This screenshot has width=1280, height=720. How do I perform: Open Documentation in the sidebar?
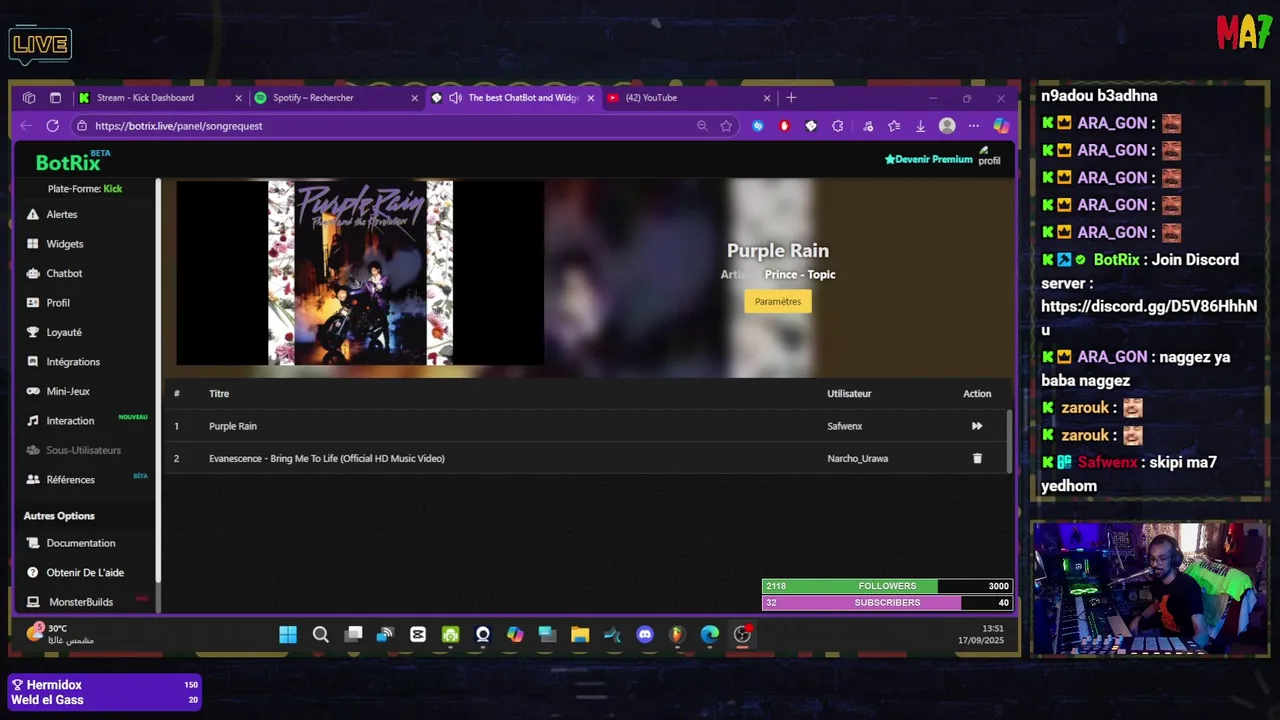(x=80, y=543)
